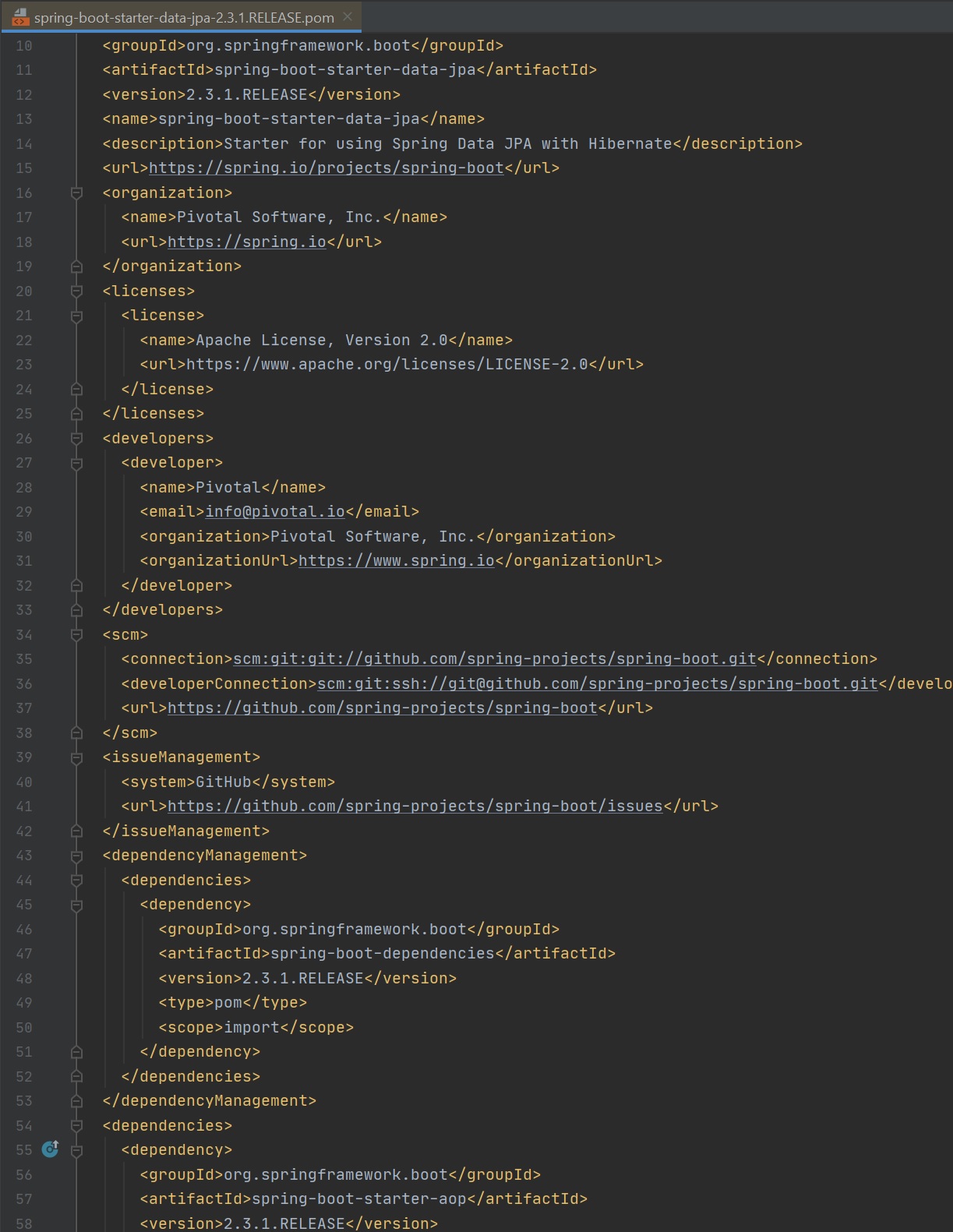Collapse the organization block at line 16
The height and width of the screenshot is (1232, 953).
point(76,193)
